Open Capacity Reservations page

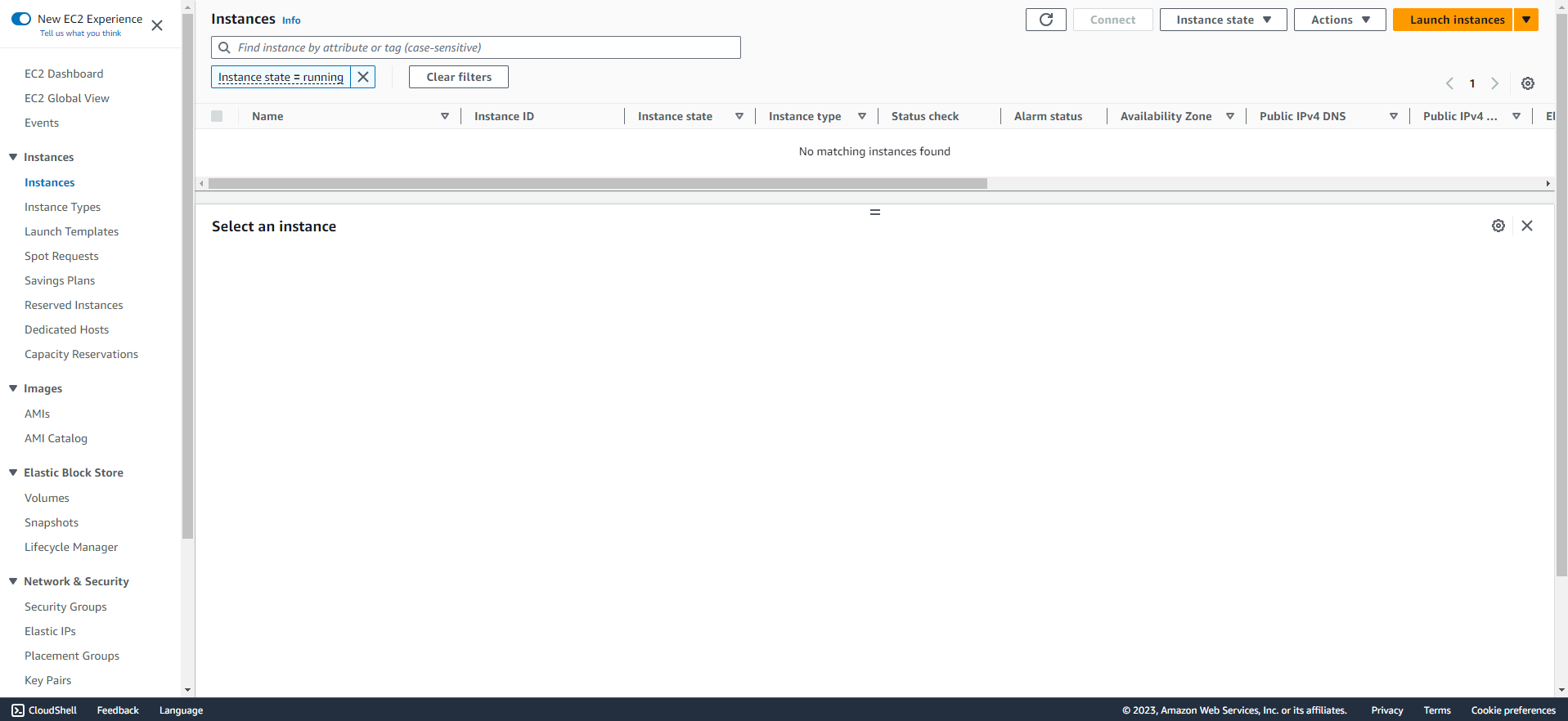(82, 354)
